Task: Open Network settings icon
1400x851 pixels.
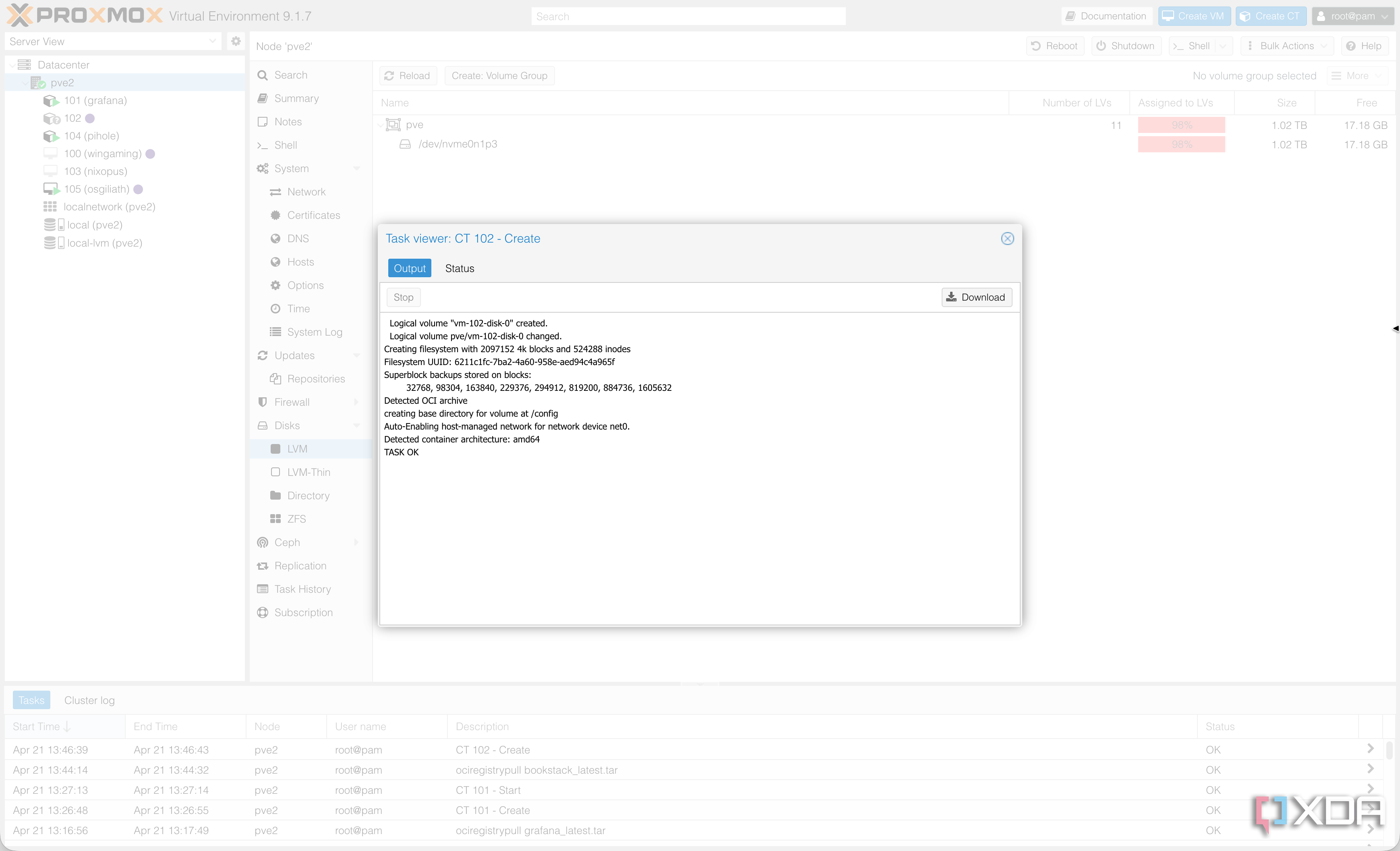Action: (275, 192)
